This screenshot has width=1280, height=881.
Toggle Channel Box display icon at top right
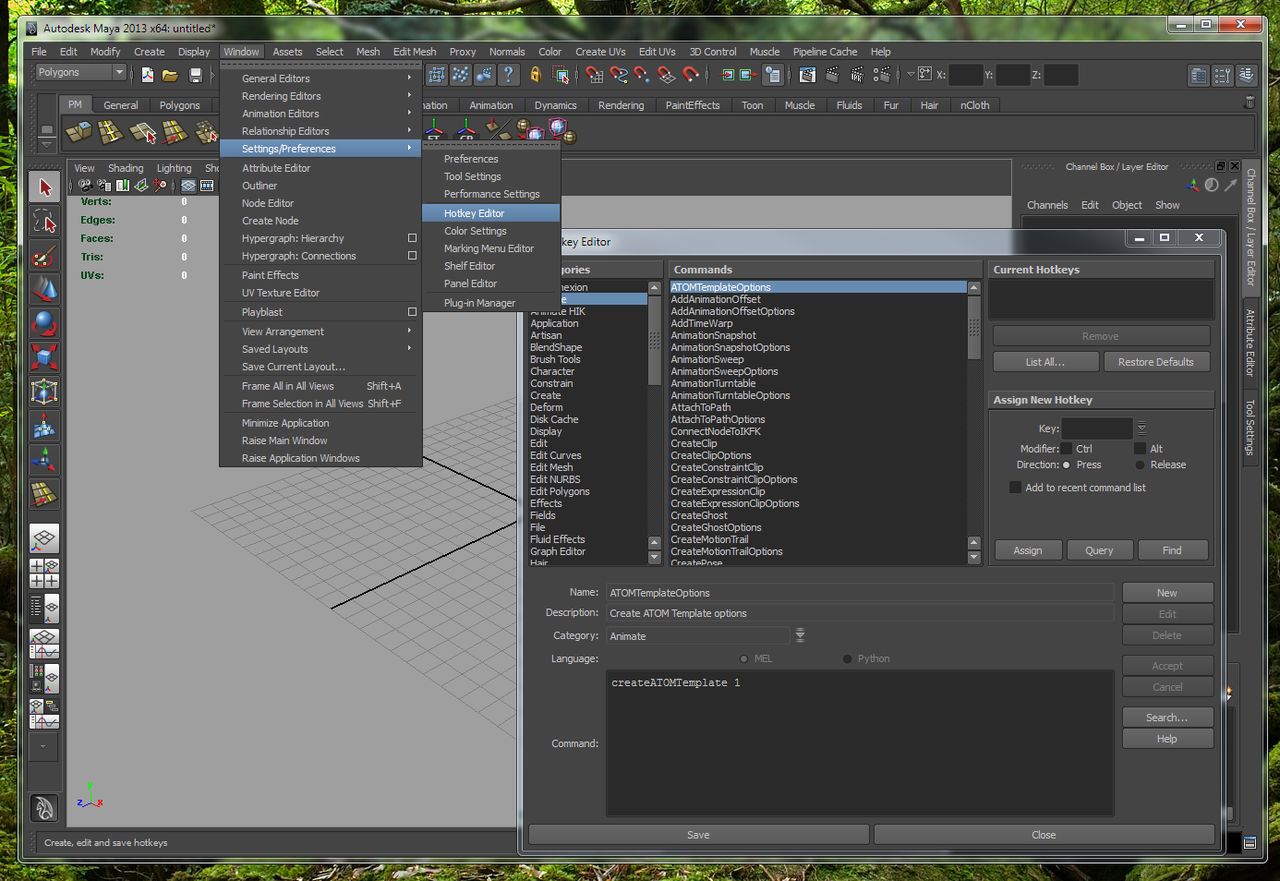click(1246, 75)
